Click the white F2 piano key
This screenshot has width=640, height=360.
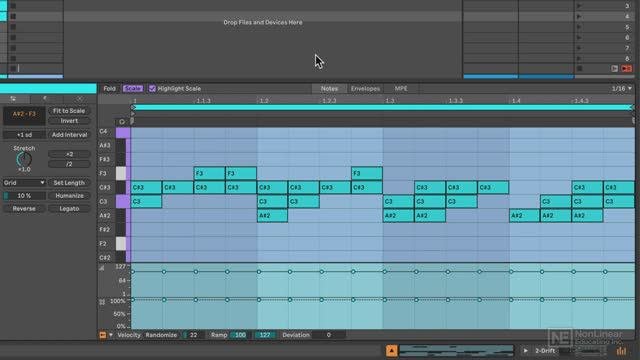121,244
